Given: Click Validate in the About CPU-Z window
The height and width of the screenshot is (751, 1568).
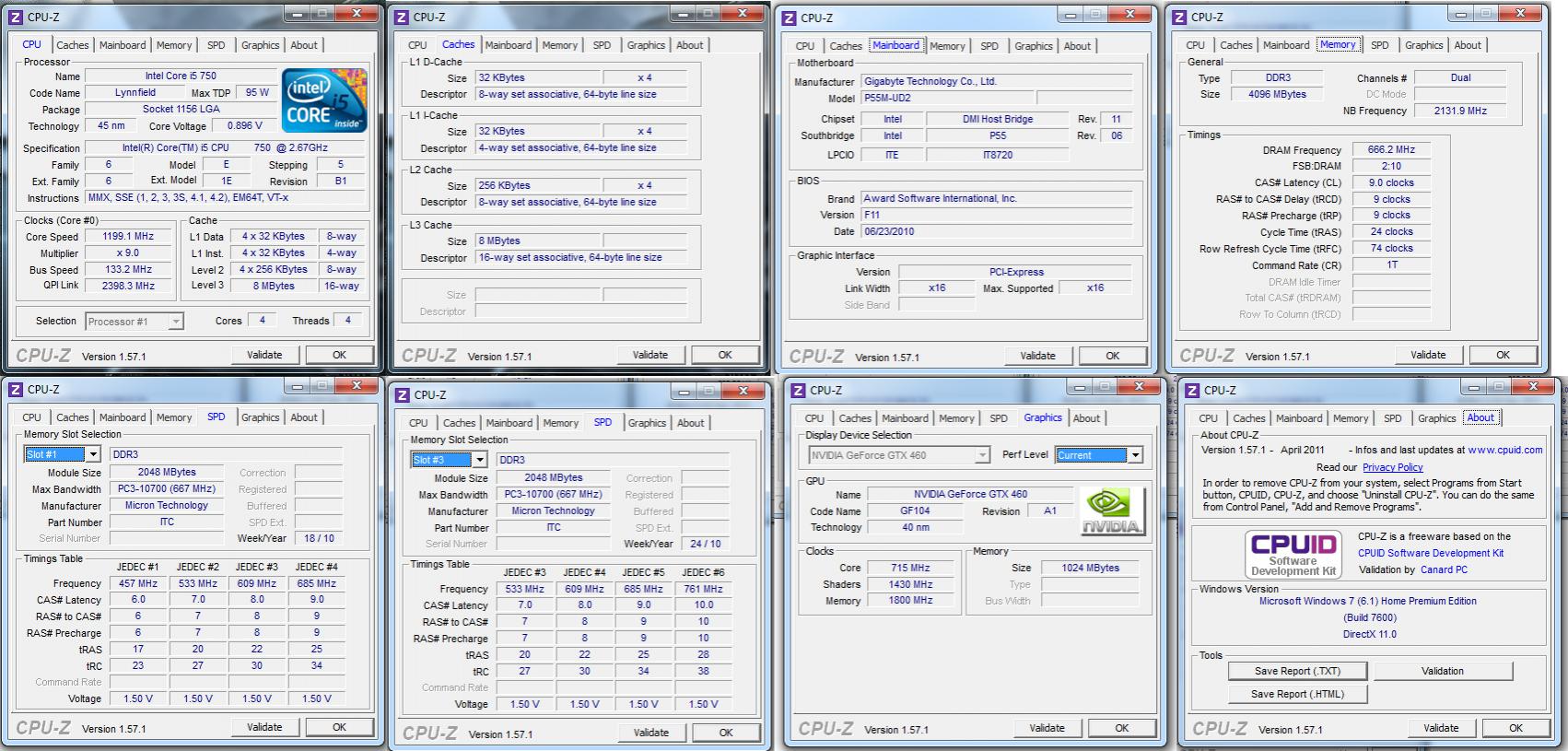Looking at the screenshot, I should (x=1441, y=728).
